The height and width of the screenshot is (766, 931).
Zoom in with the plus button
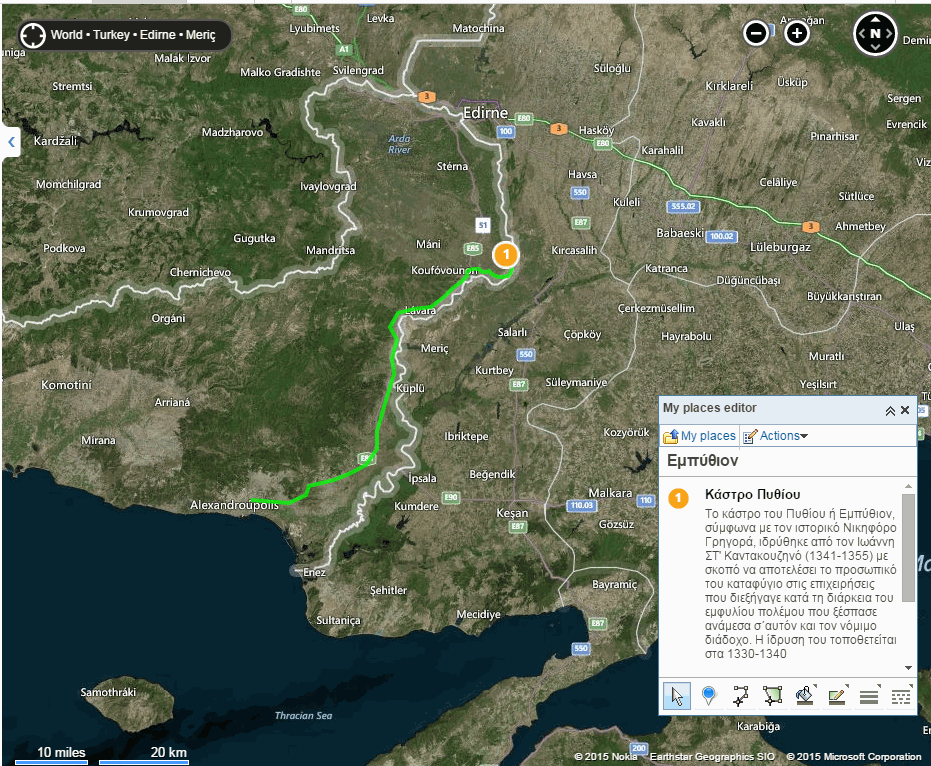point(797,33)
